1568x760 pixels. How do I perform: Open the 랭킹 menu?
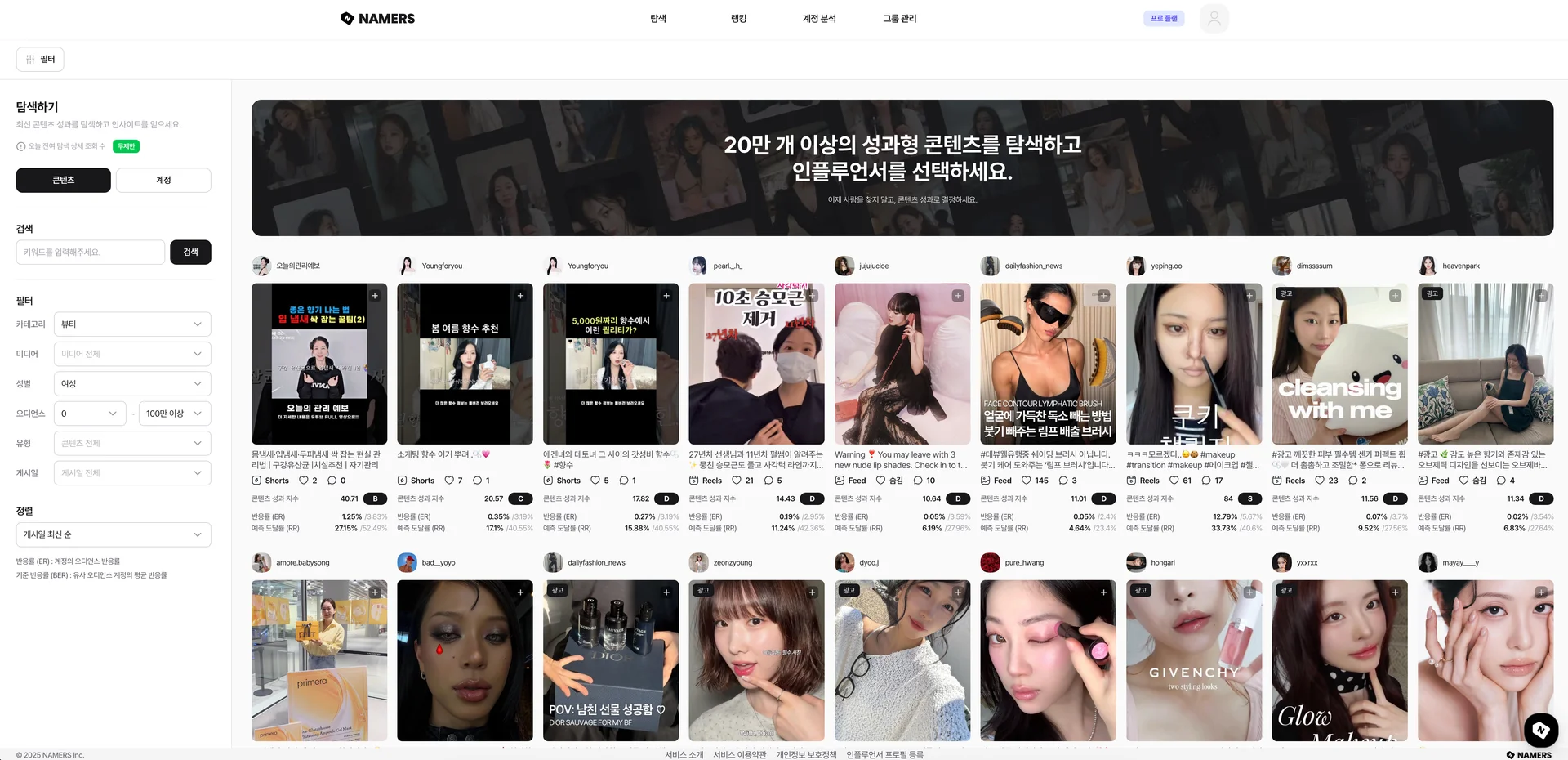(739, 19)
